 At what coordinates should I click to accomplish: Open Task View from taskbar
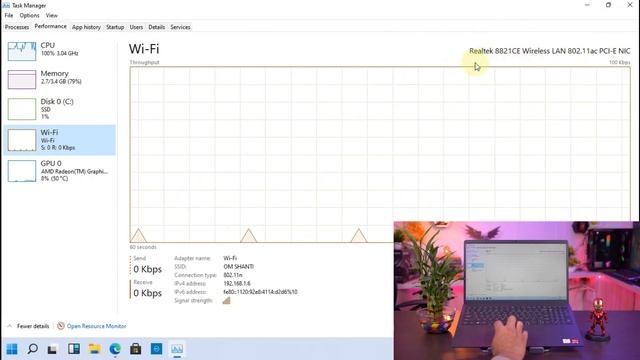coord(52,349)
